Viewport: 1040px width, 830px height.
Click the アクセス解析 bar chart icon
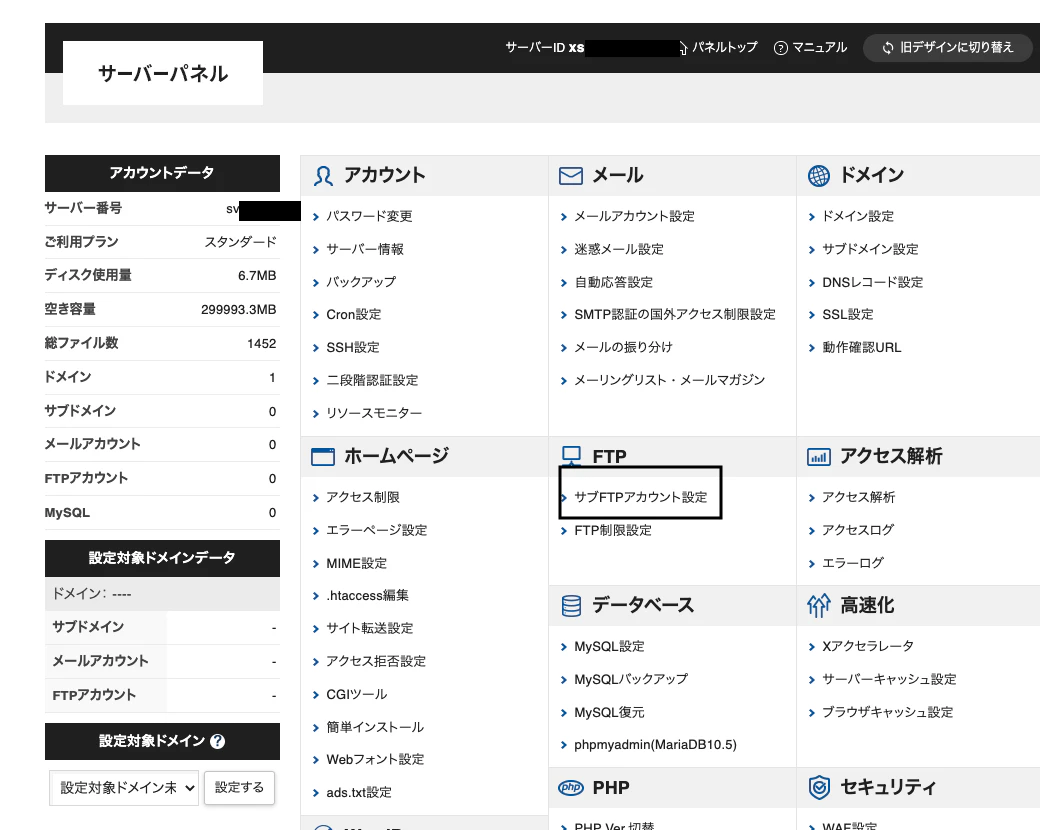click(x=818, y=455)
